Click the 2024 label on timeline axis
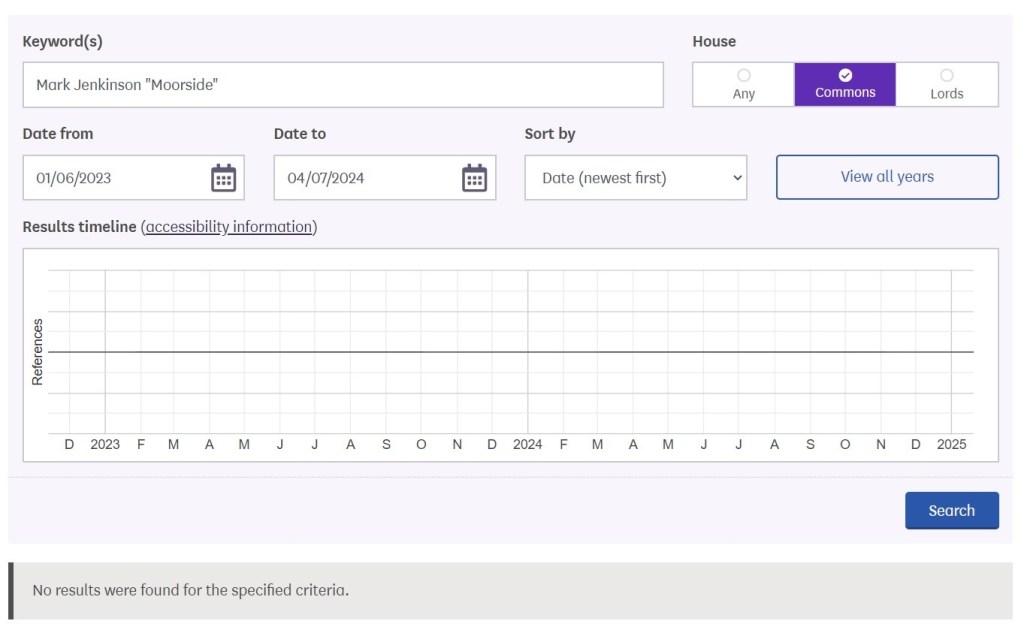1024x633 pixels. pos(527,444)
